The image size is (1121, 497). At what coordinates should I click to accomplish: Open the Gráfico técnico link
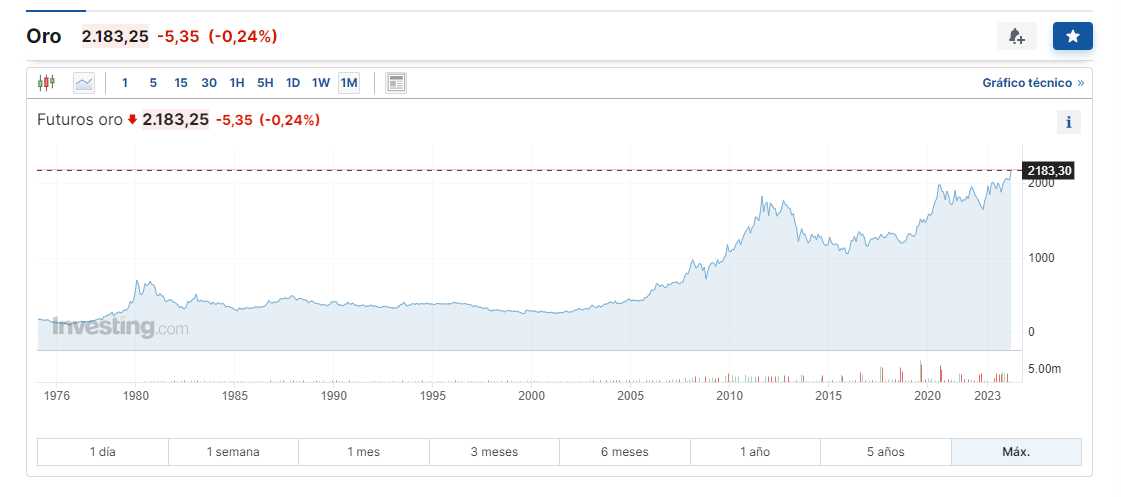tap(1032, 83)
